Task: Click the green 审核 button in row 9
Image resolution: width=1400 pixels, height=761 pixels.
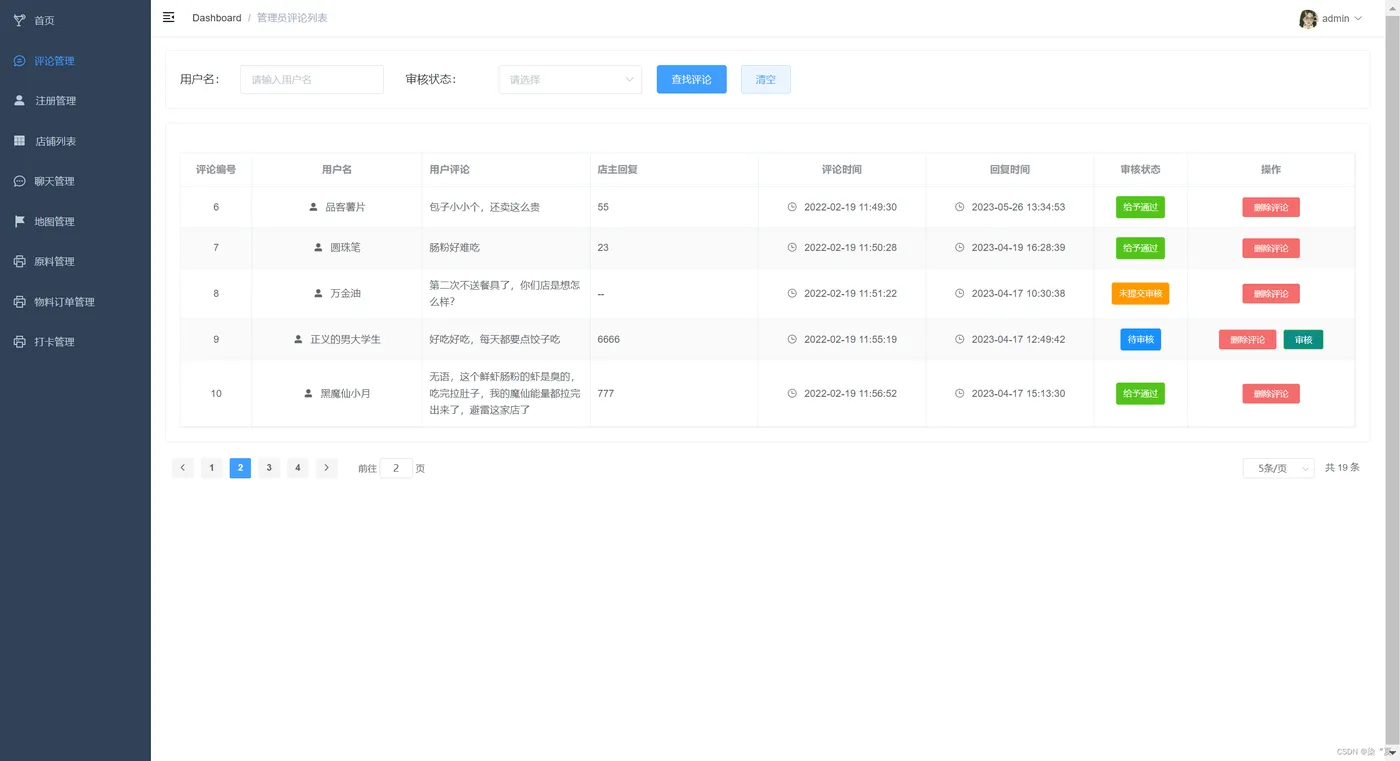Action: (x=1303, y=339)
